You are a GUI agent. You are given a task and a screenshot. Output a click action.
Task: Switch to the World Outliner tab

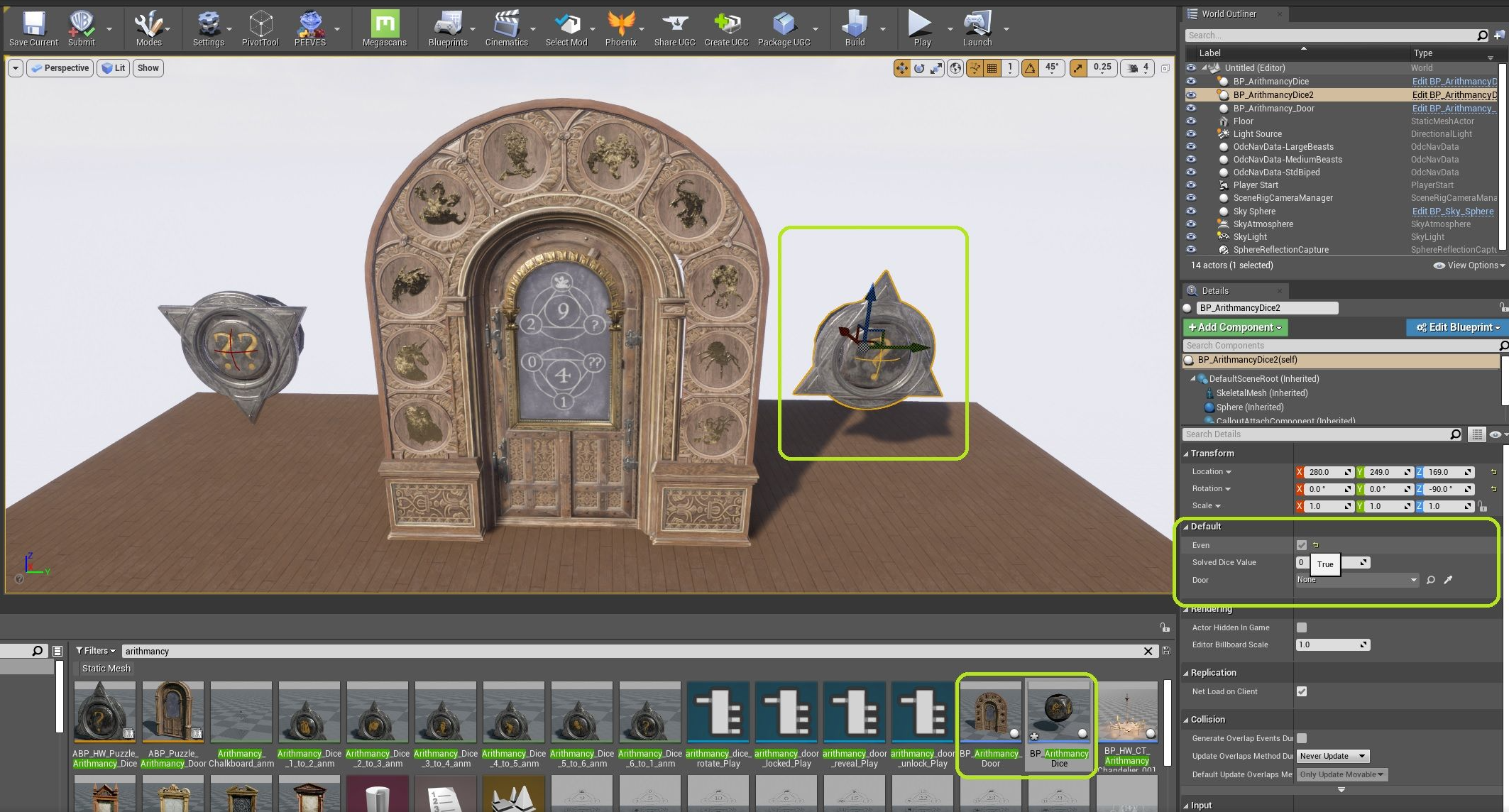(x=1228, y=13)
